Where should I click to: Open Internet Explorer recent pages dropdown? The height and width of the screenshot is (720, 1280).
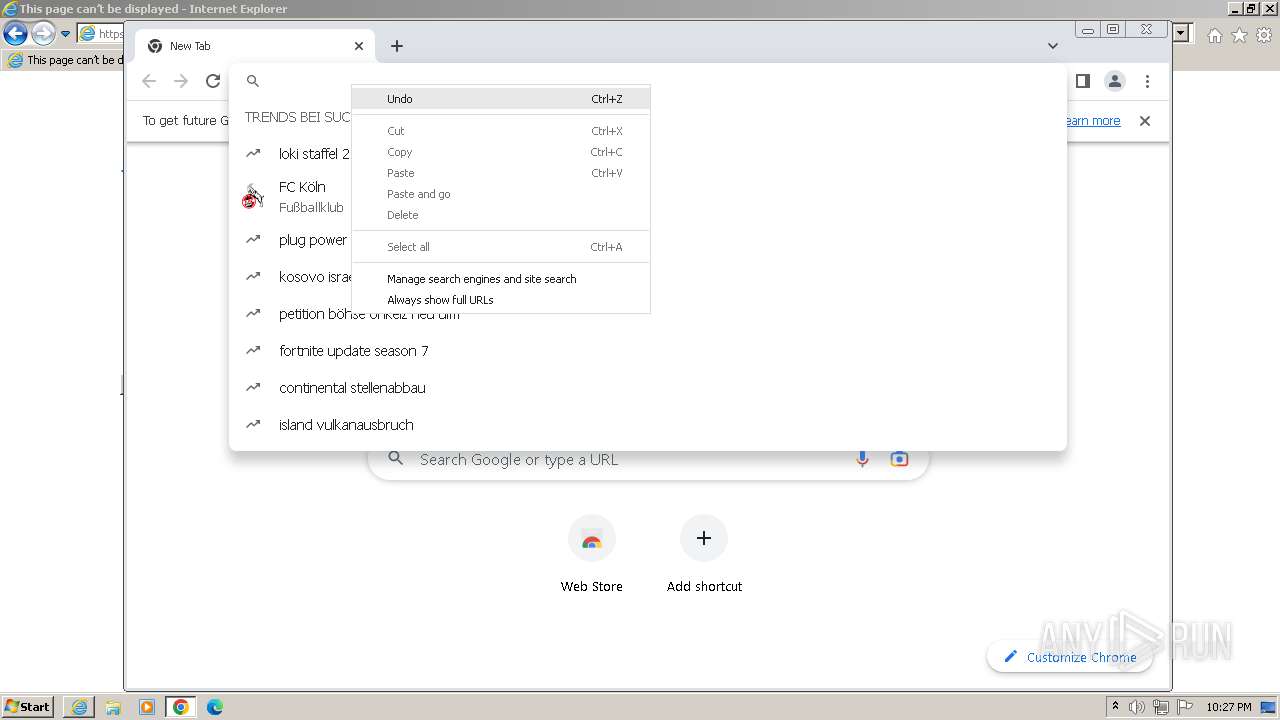coord(66,34)
